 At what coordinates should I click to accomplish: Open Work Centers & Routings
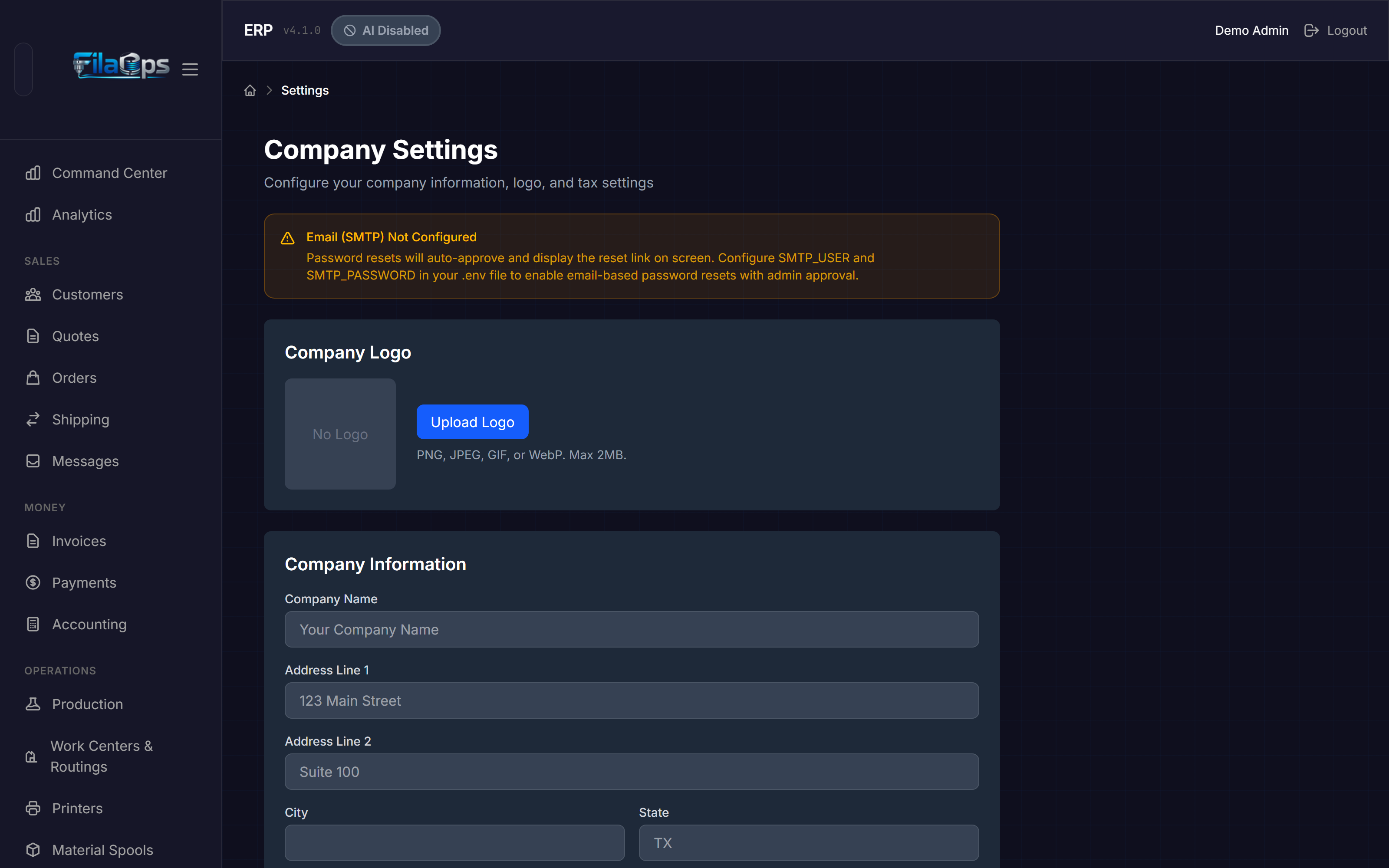tap(111, 756)
